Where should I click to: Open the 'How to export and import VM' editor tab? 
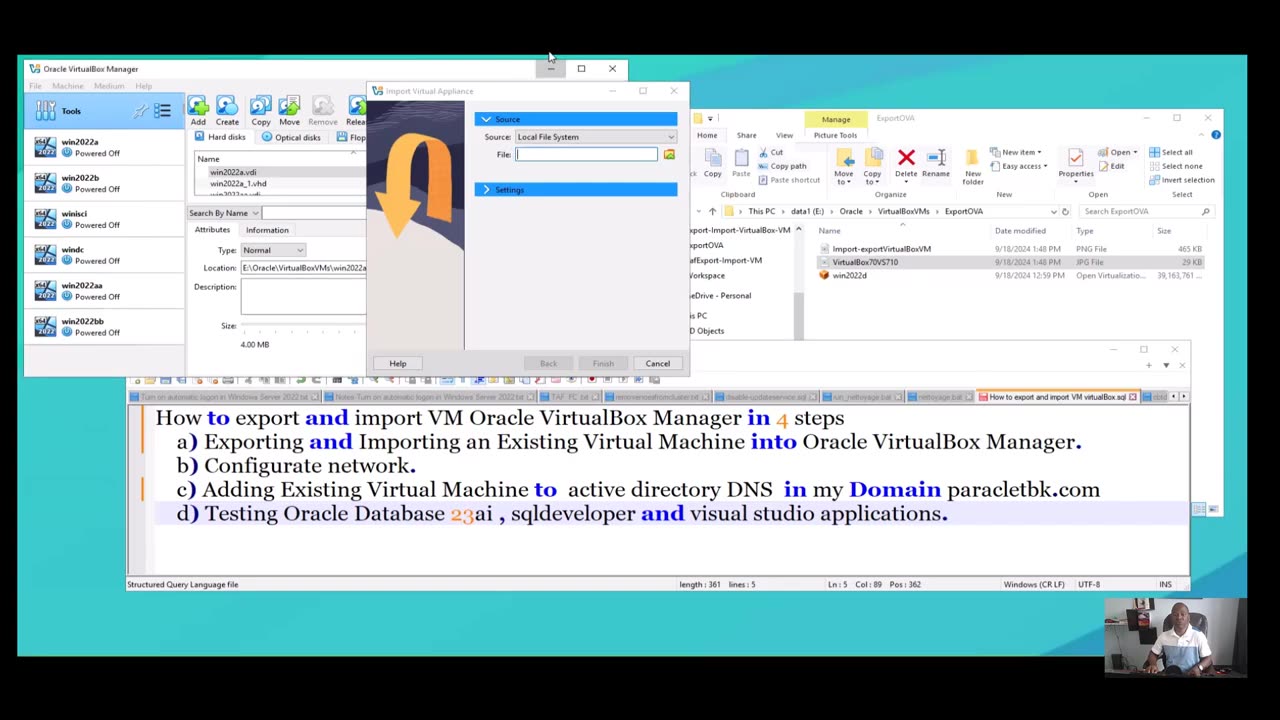tap(1059, 397)
